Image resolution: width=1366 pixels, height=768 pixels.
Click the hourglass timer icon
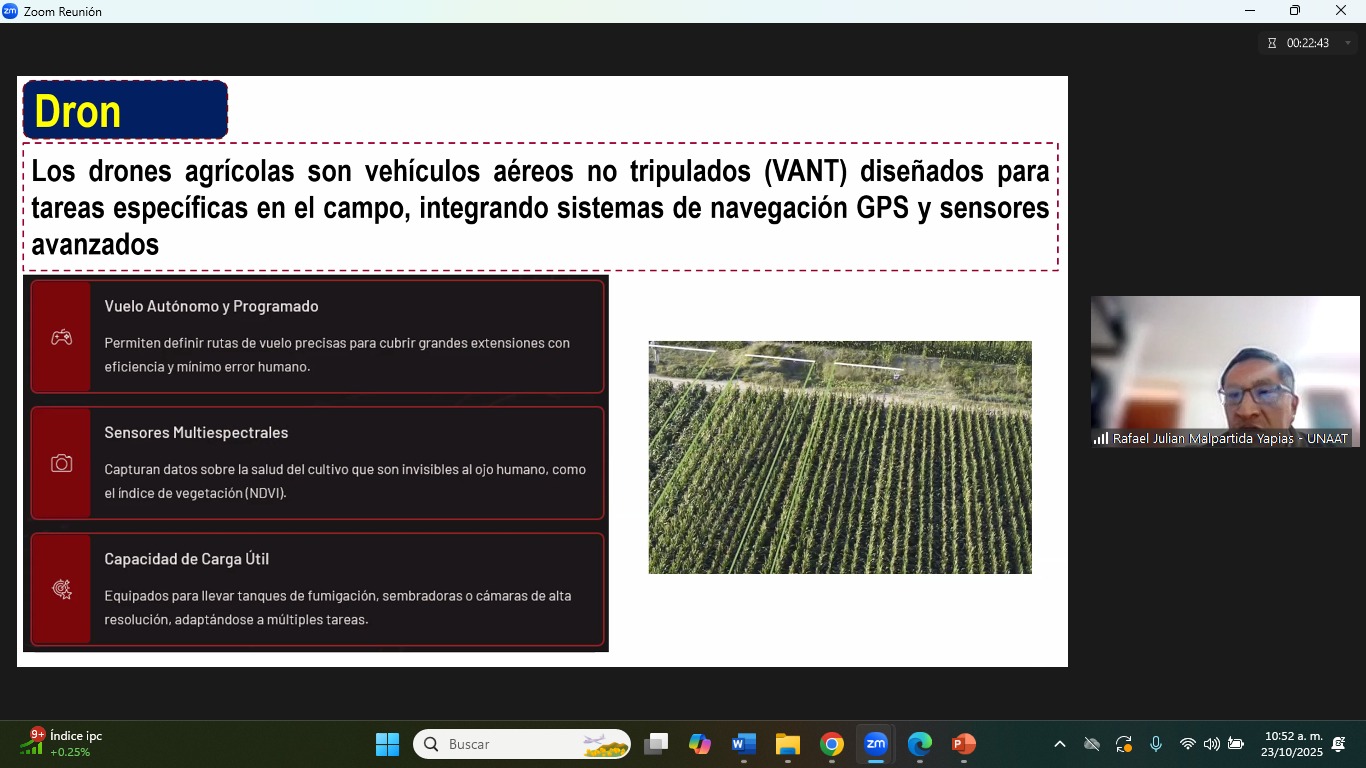[x=1272, y=43]
